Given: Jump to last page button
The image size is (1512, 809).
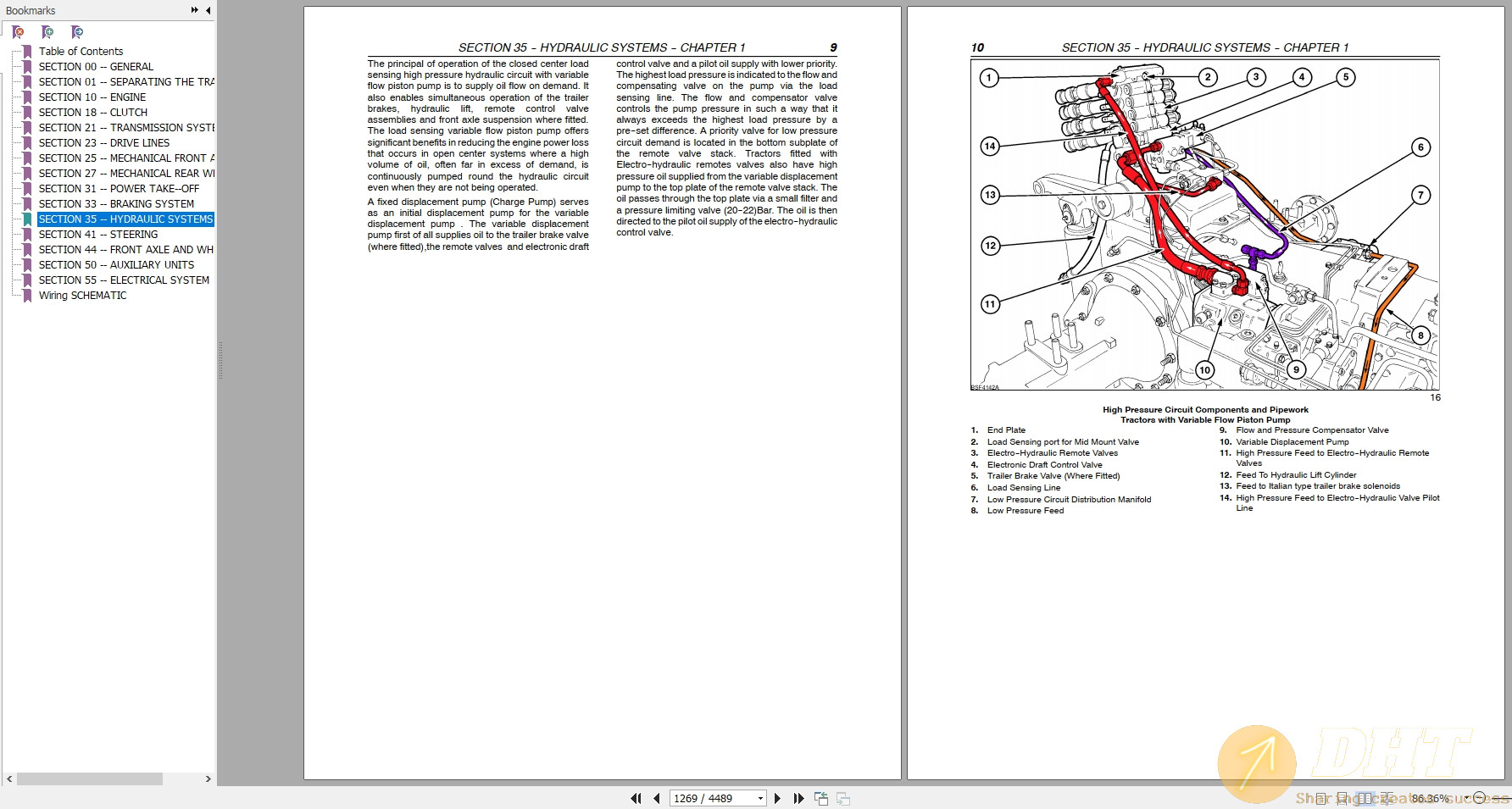Looking at the screenshot, I should click(798, 798).
